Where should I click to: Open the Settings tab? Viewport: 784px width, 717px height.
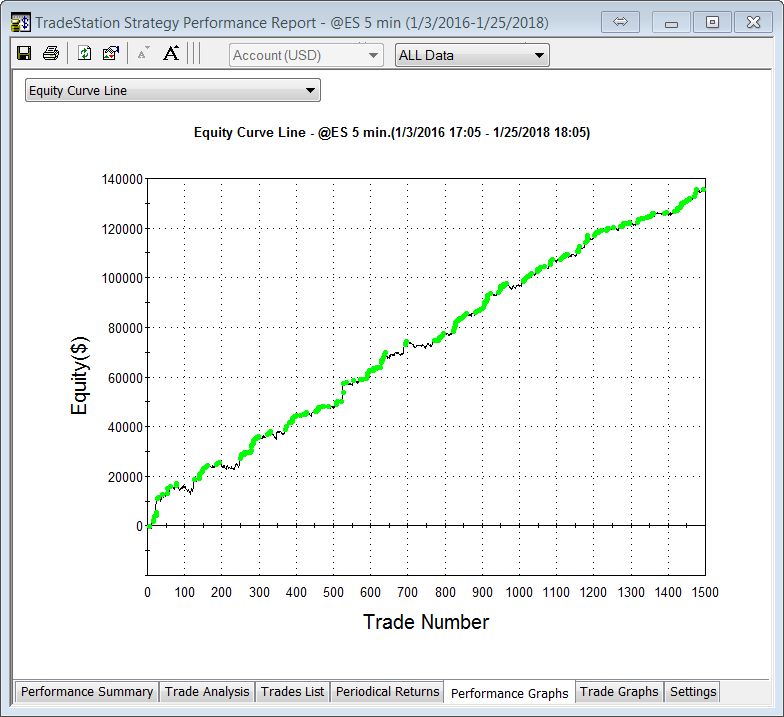pos(693,691)
